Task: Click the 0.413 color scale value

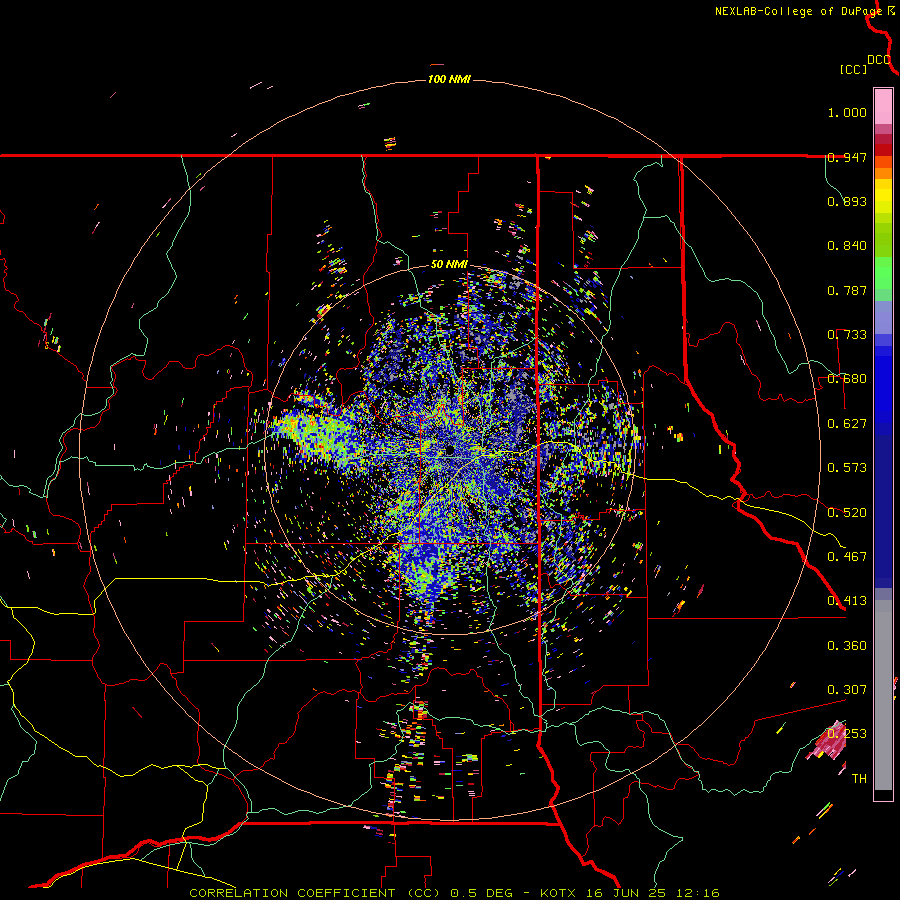Action: click(847, 601)
